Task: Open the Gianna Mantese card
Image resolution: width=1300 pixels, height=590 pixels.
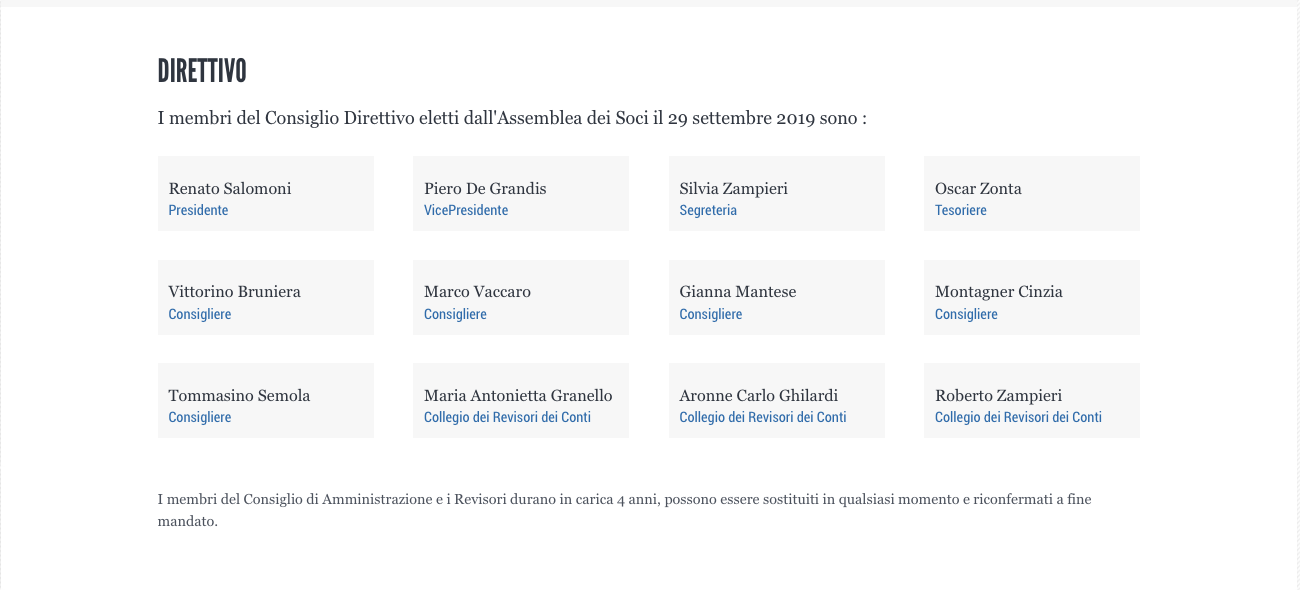Action: 777,297
